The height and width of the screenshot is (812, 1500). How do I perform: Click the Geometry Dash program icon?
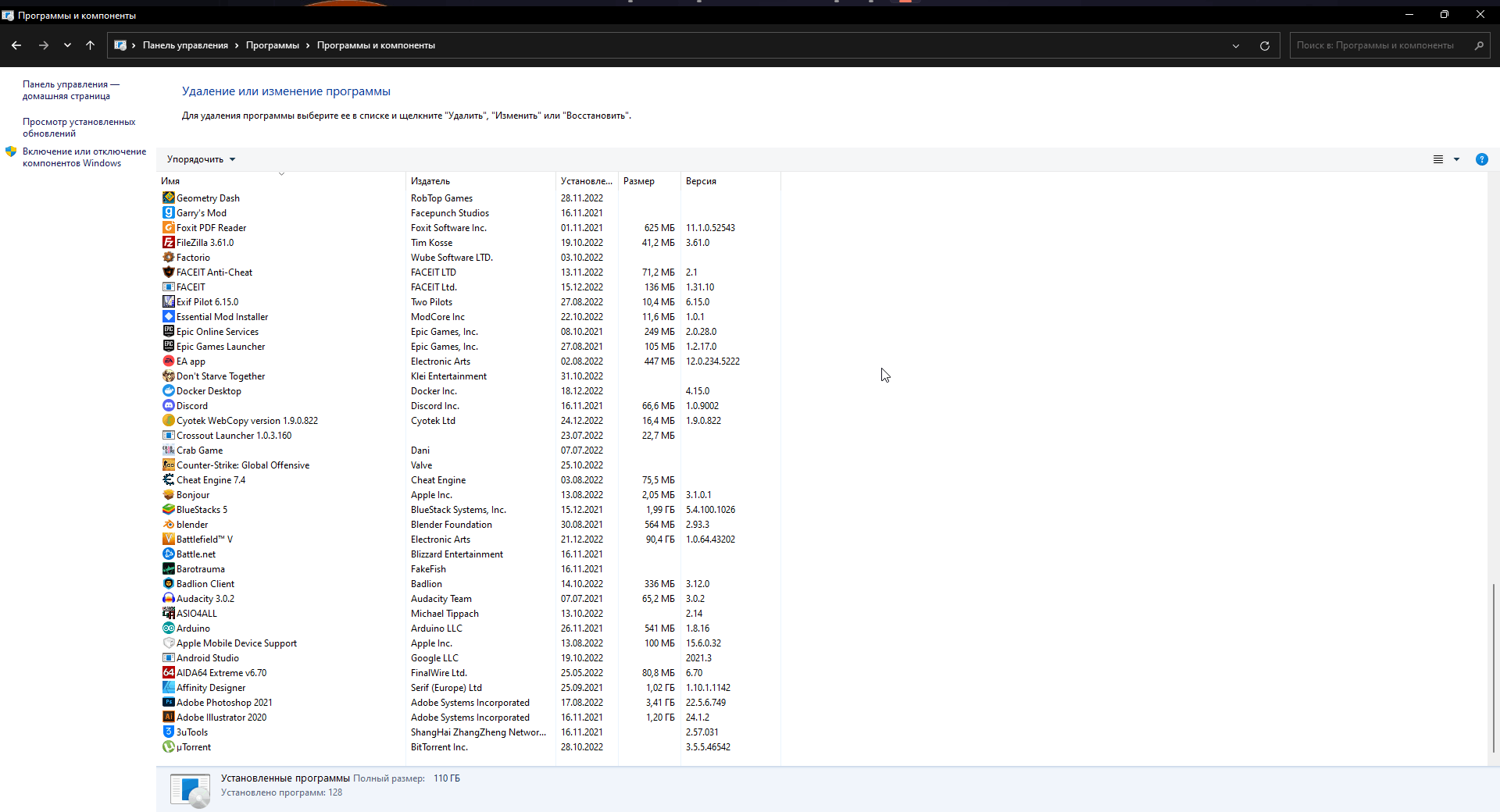pos(168,198)
